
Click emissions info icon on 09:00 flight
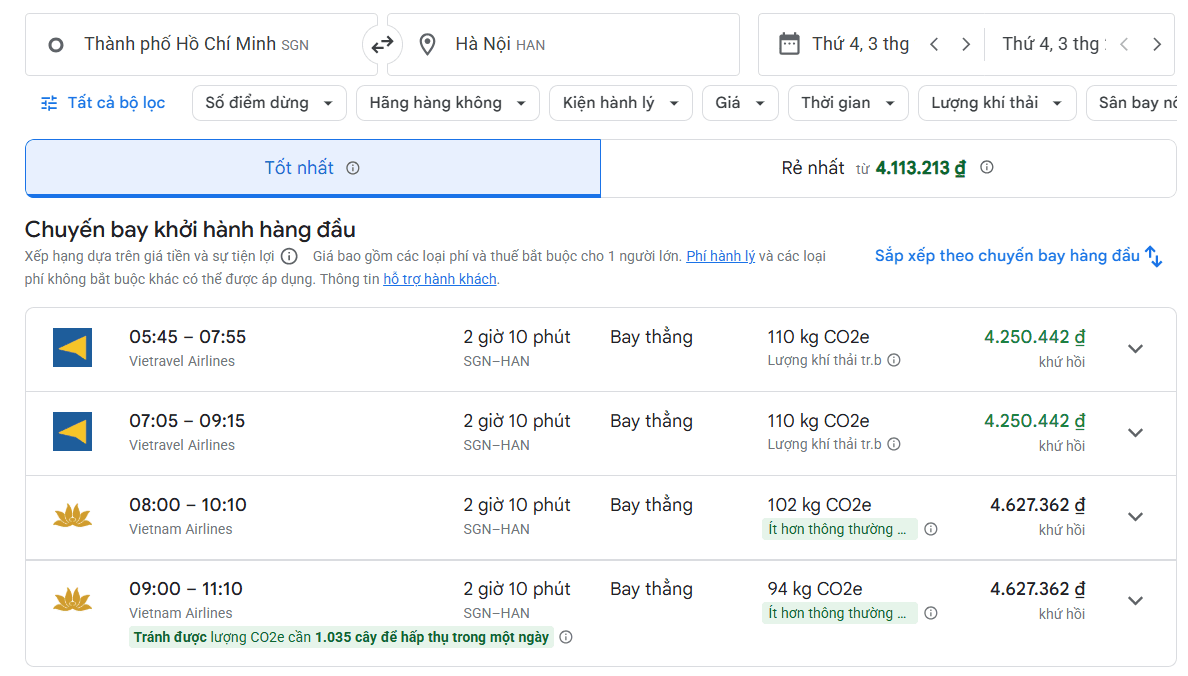931,613
